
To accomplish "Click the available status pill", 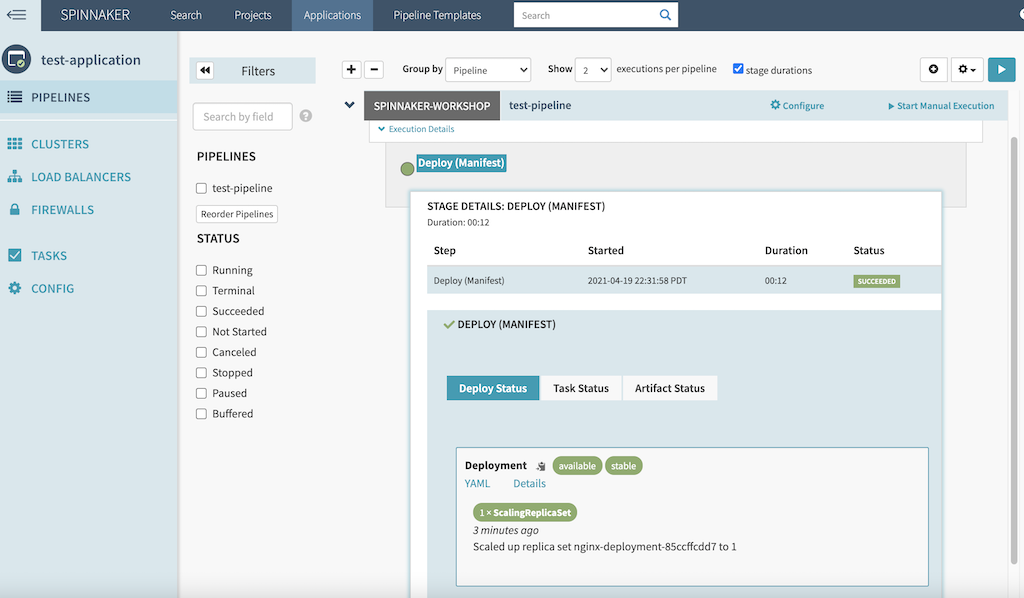I will (577, 465).
